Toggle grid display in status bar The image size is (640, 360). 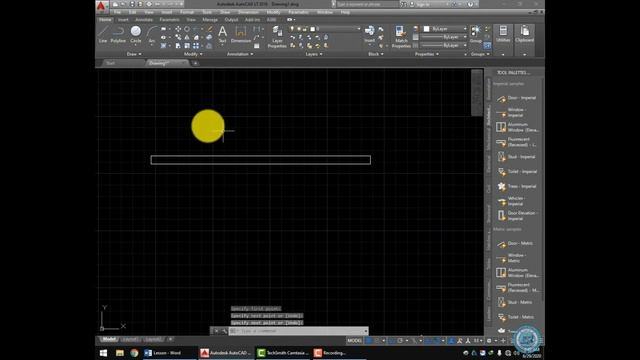(x=369, y=340)
